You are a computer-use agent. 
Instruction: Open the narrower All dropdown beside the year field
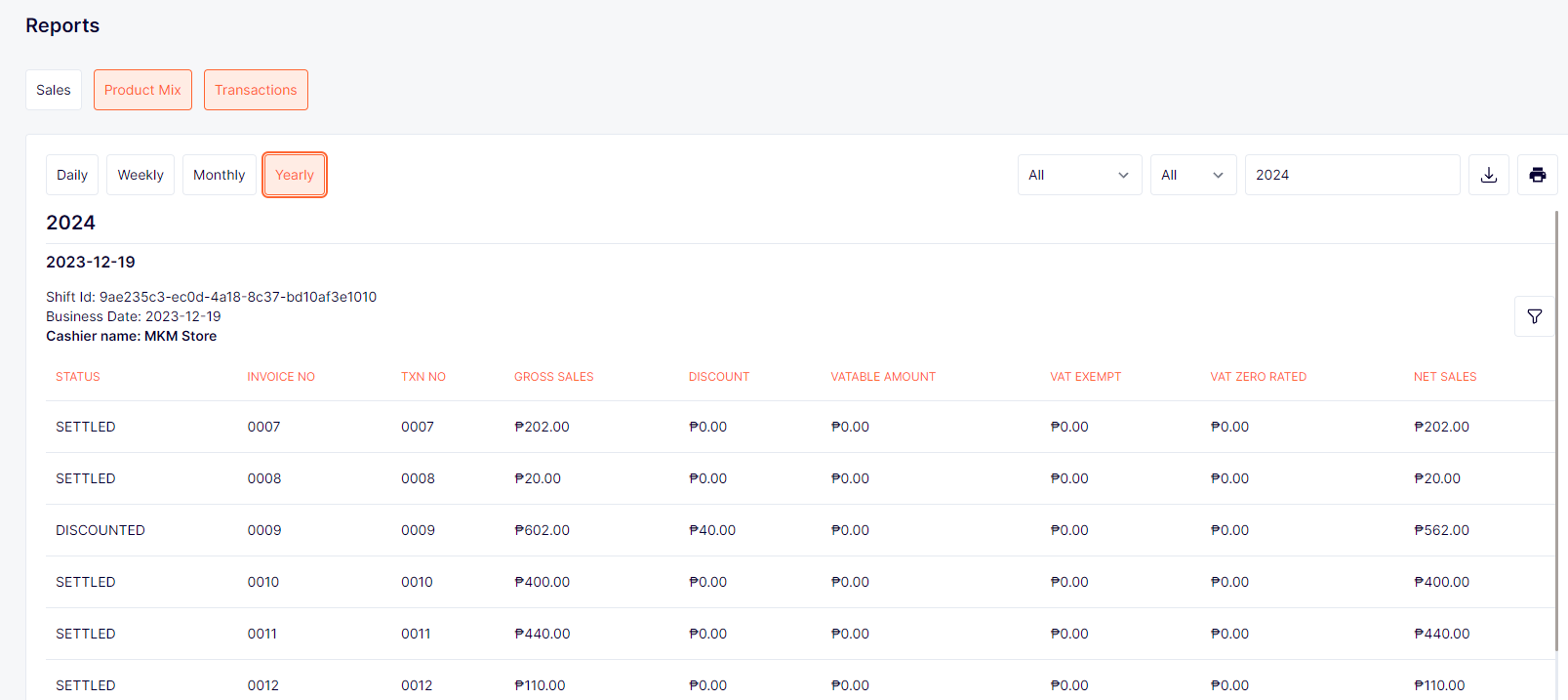[x=1192, y=175]
